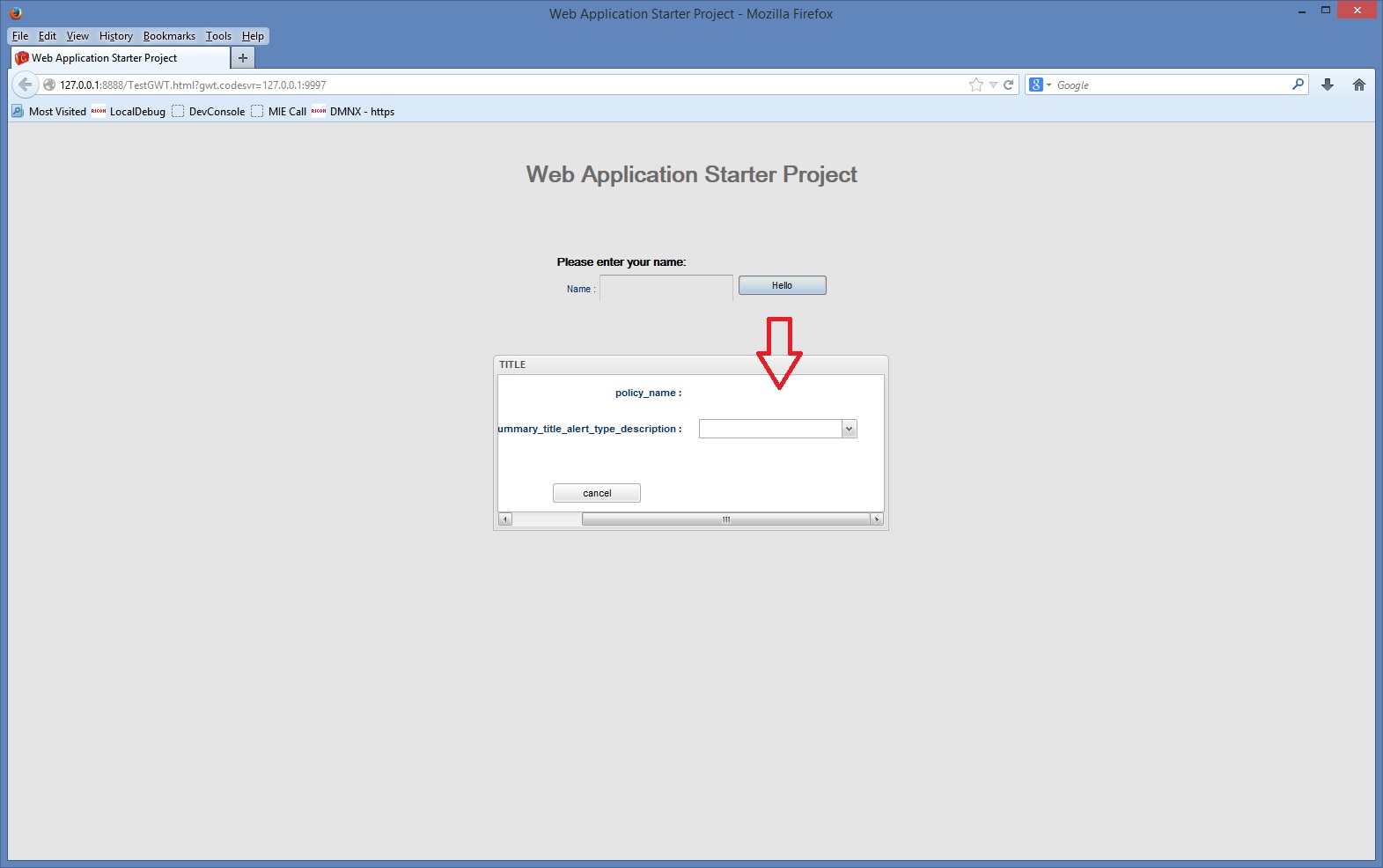Expand the alert type description dropdown
The image size is (1383, 868).
(849, 429)
